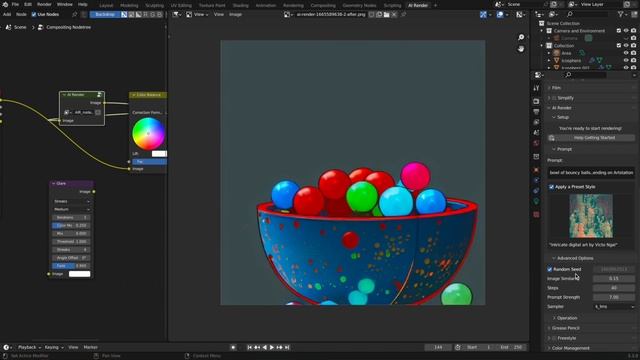Click the Prompt text field
This screenshot has height=360, width=640.
click(591, 173)
